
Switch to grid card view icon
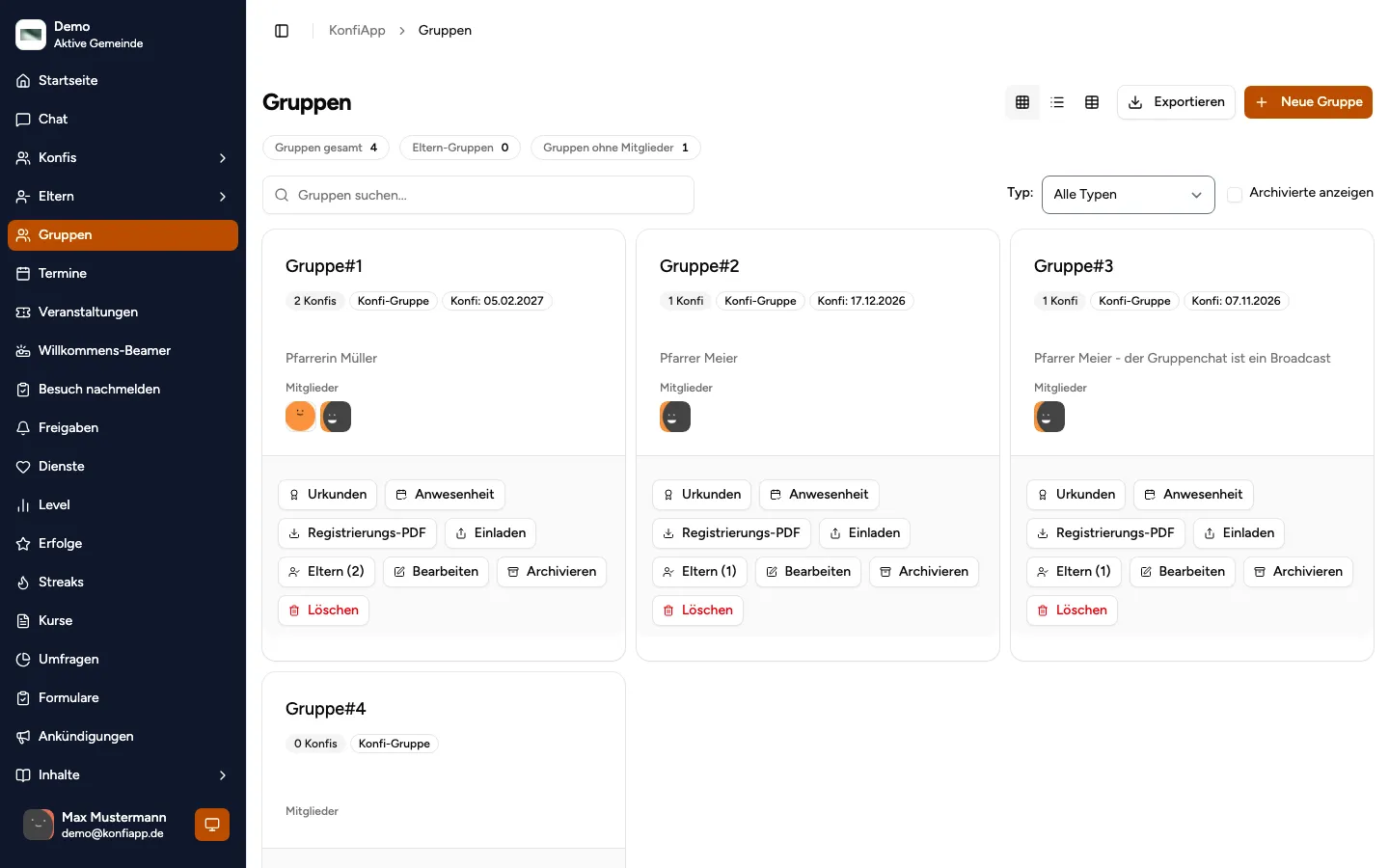tap(1022, 102)
